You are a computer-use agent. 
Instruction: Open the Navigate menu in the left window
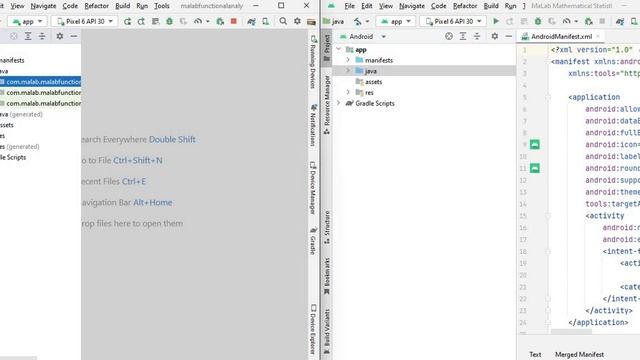click(43, 6)
